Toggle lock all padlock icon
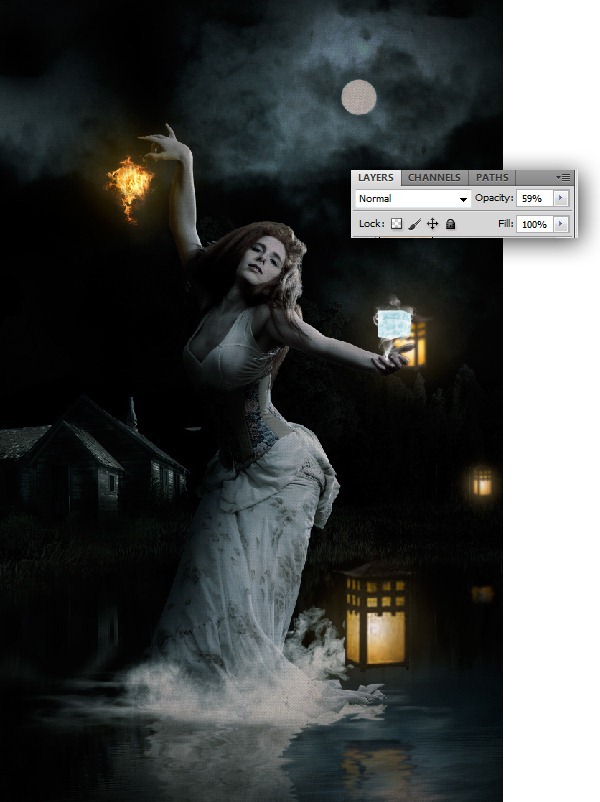This screenshot has height=802, width=600. click(x=450, y=224)
